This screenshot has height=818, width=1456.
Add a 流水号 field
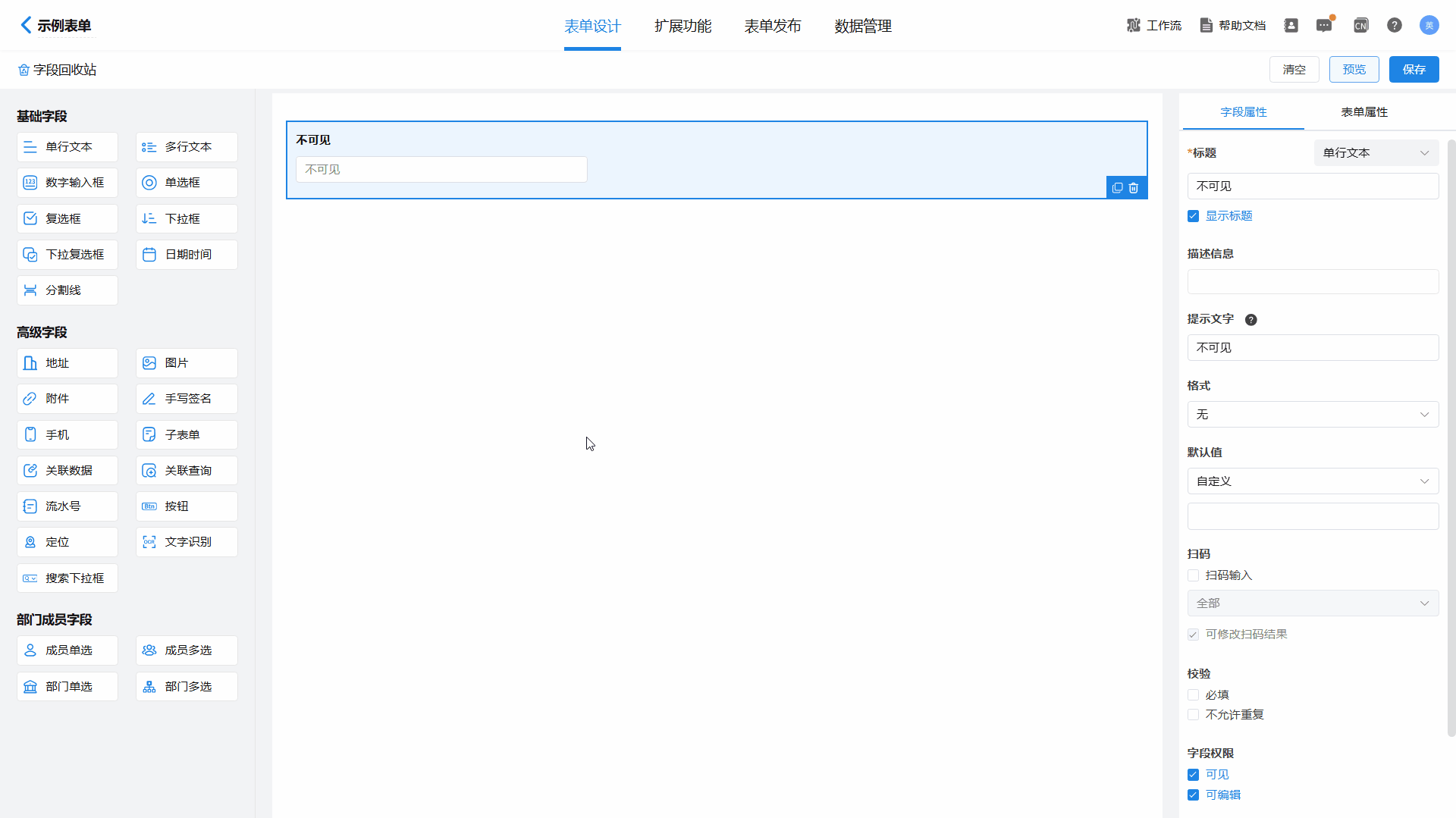pyautogui.click(x=67, y=506)
